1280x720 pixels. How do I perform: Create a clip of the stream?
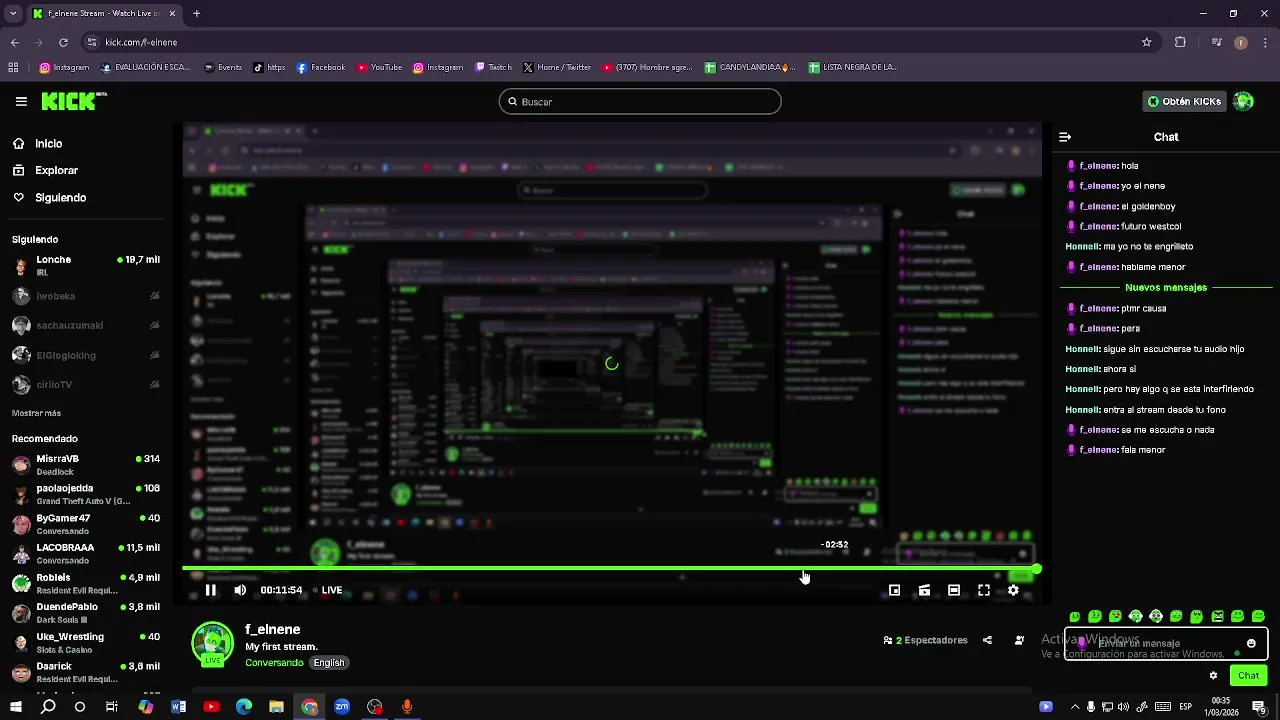tap(924, 590)
